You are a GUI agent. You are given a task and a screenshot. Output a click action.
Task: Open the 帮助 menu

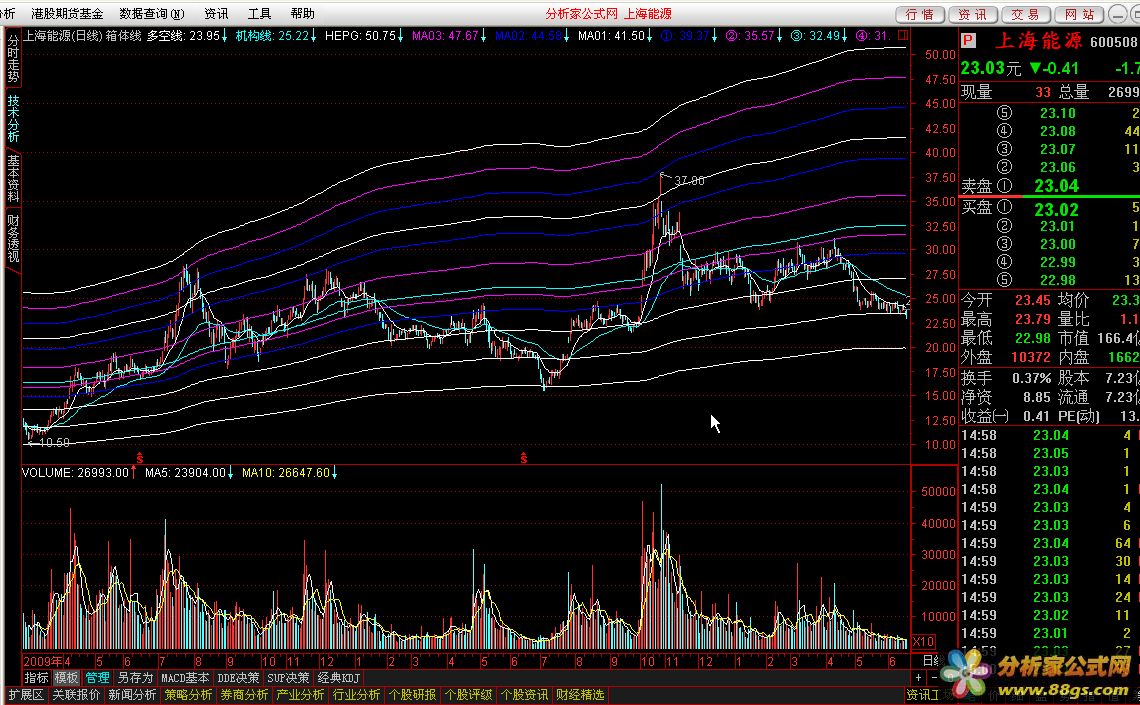302,14
